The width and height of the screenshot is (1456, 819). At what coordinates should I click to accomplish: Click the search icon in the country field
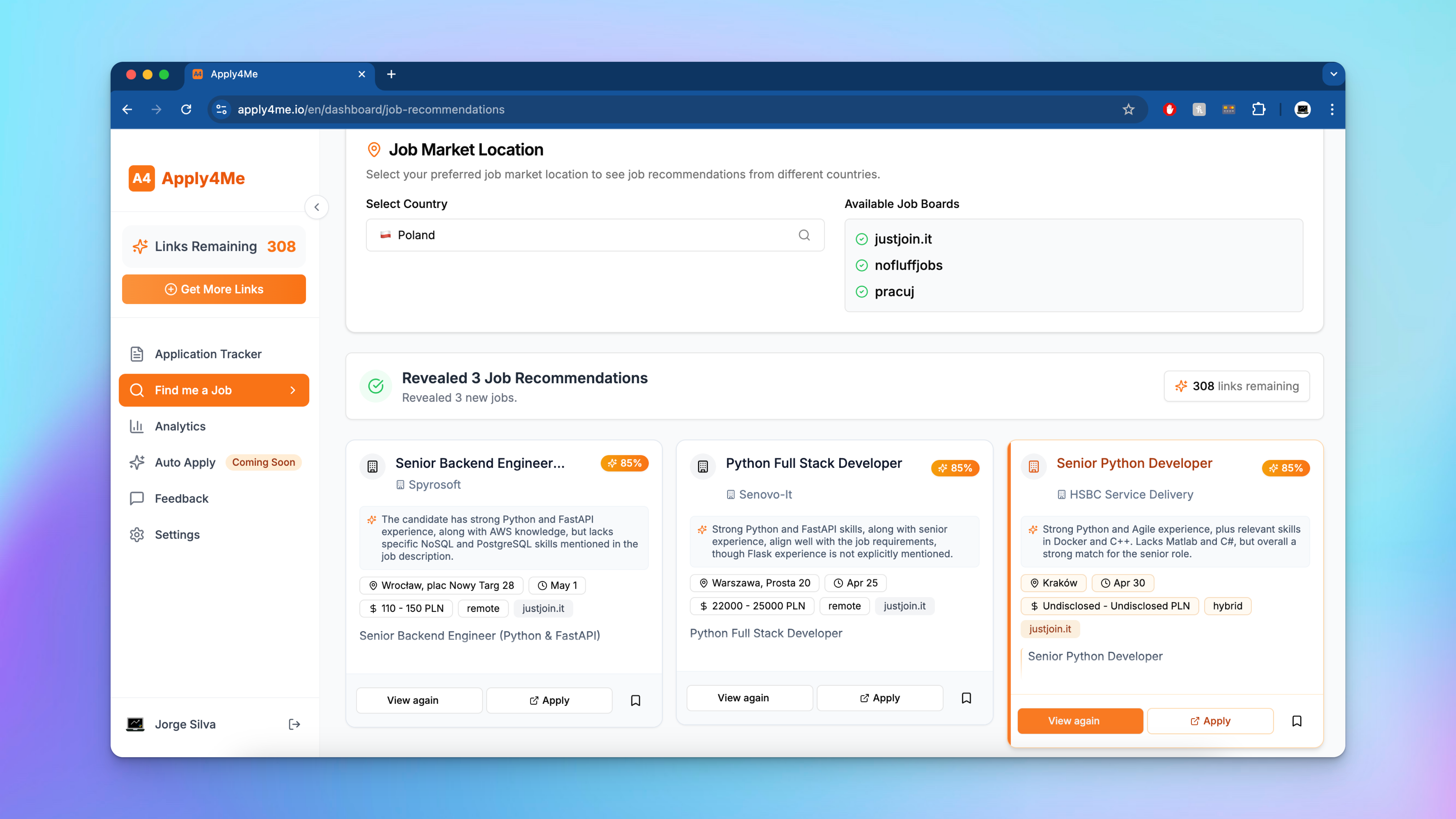point(804,235)
